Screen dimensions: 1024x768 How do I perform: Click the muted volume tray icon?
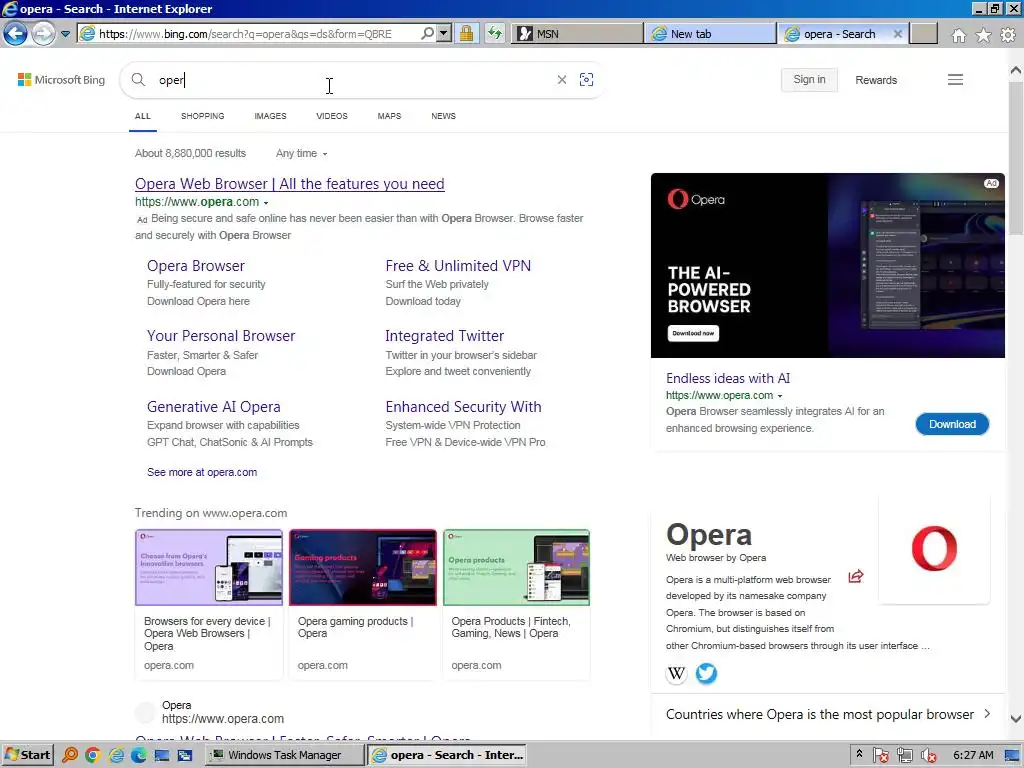(x=929, y=756)
